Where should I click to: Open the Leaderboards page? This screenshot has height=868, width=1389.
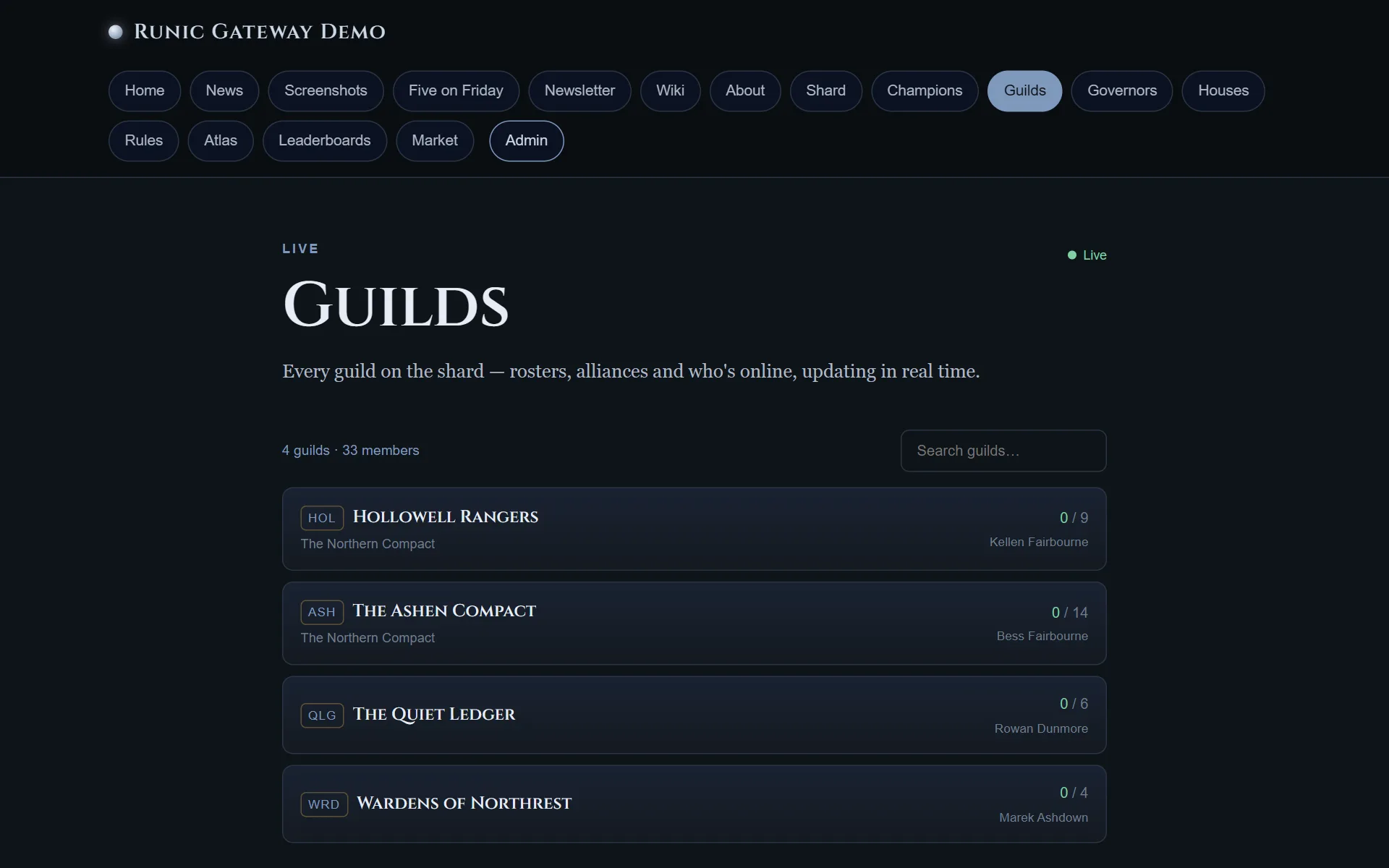[x=324, y=141]
